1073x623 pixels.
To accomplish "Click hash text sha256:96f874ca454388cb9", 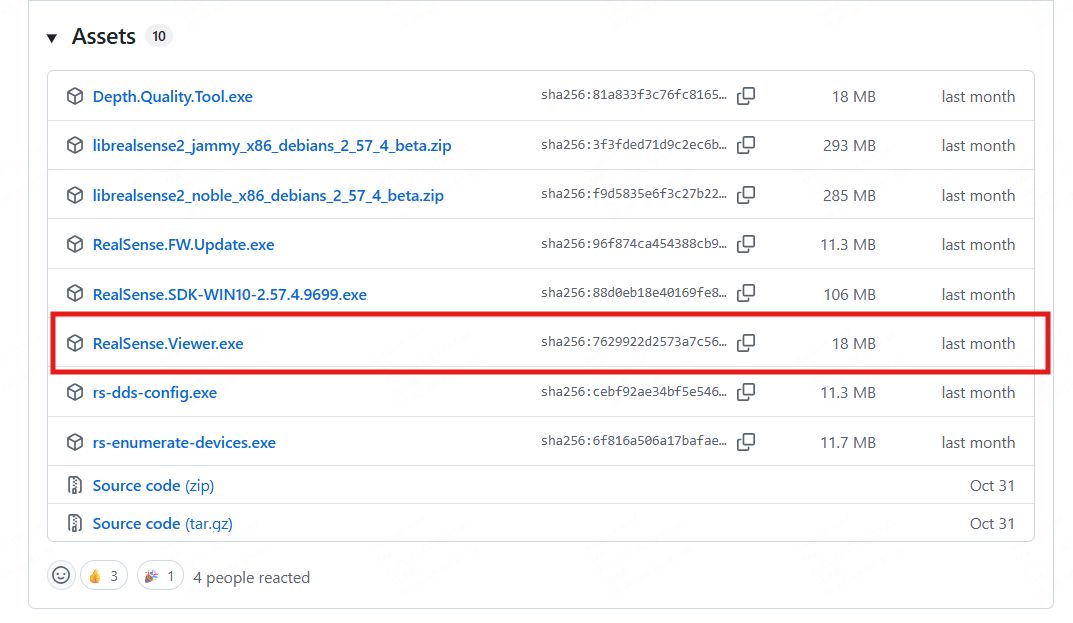I will [634, 244].
